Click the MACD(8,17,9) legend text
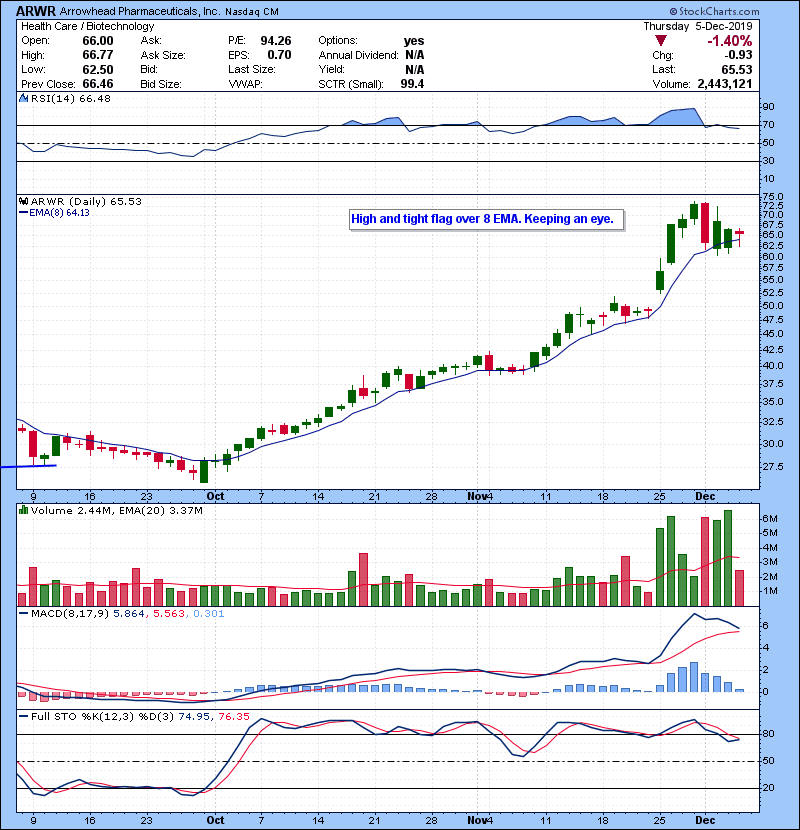The width and height of the screenshot is (800, 830). [x=70, y=614]
